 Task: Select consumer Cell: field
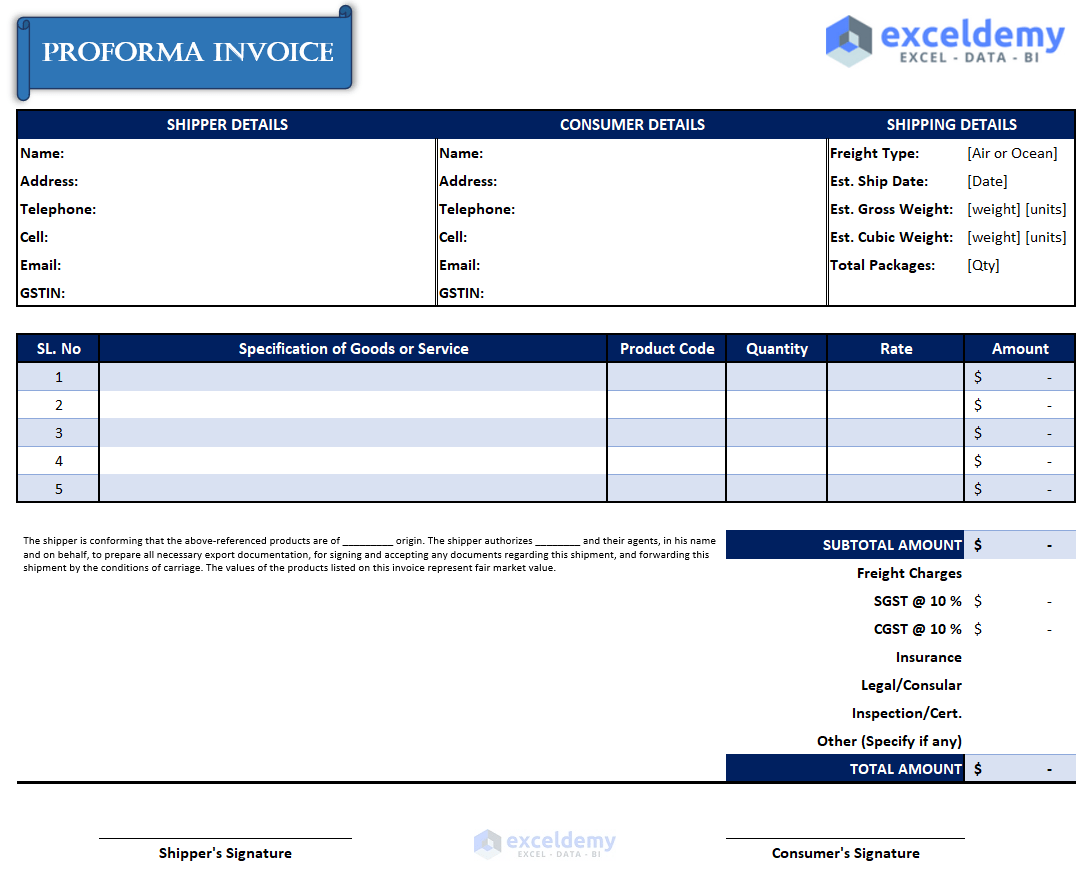[632, 237]
